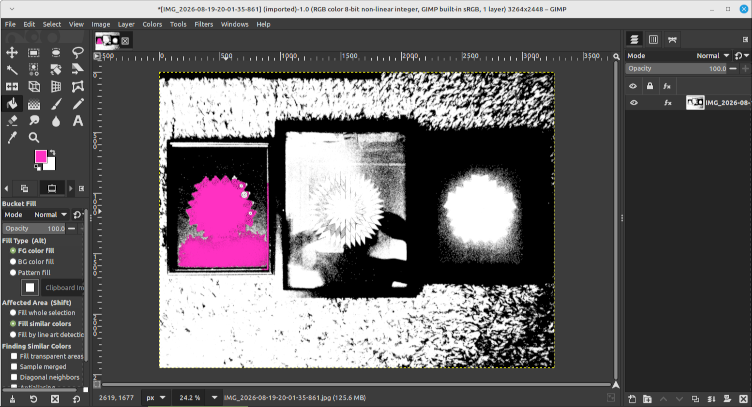Open the Select menu
The width and height of the screenshot is (752, 407).
(52, 24)
